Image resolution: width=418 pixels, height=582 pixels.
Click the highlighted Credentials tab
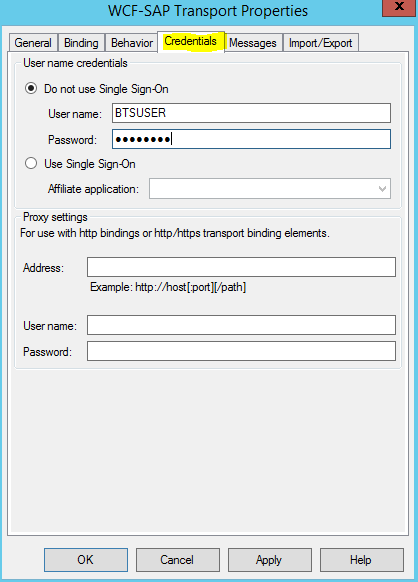(x=190, y=42)
